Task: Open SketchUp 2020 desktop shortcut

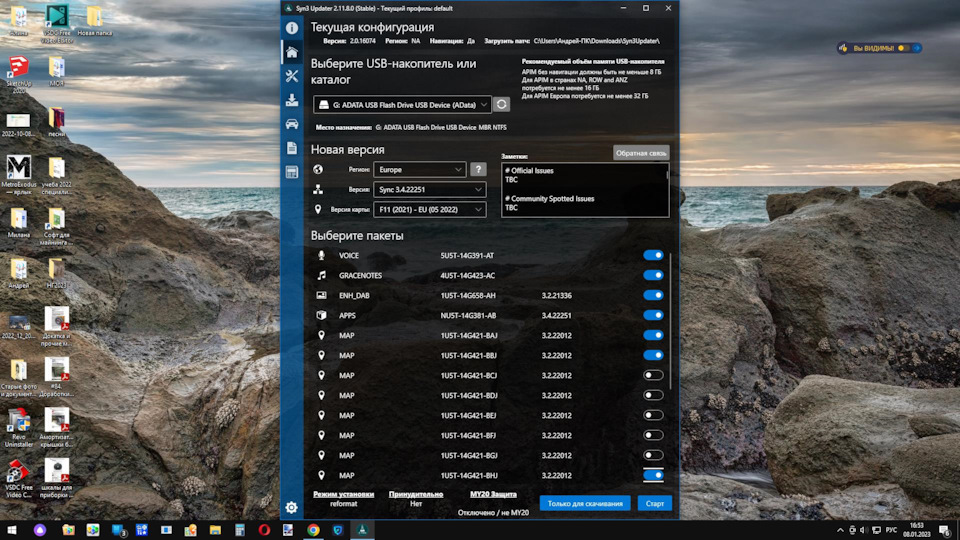Action: tap(18, 74)
